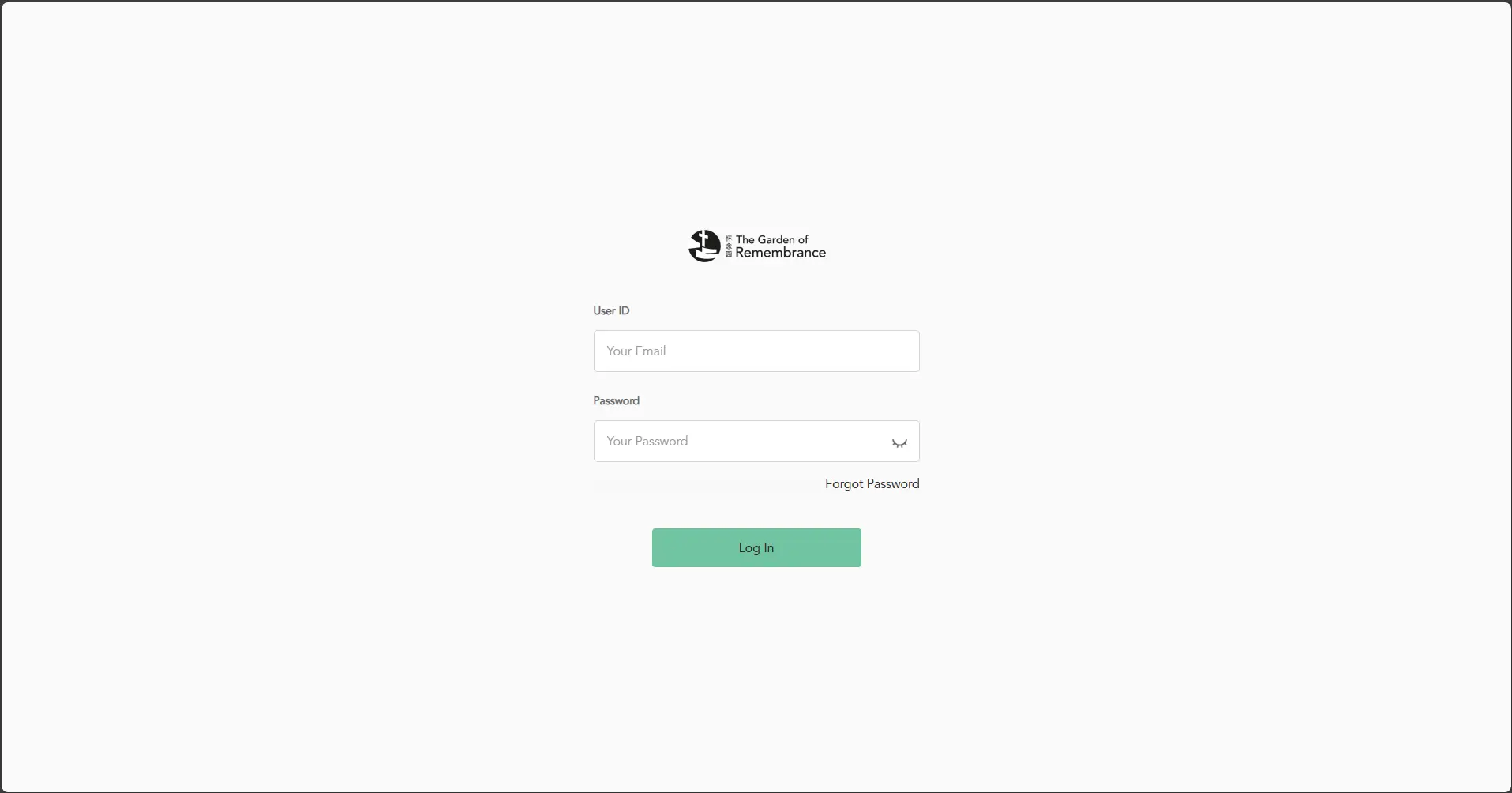
Task: Start password recovery via Forgot Password
Action: point(872,483)
